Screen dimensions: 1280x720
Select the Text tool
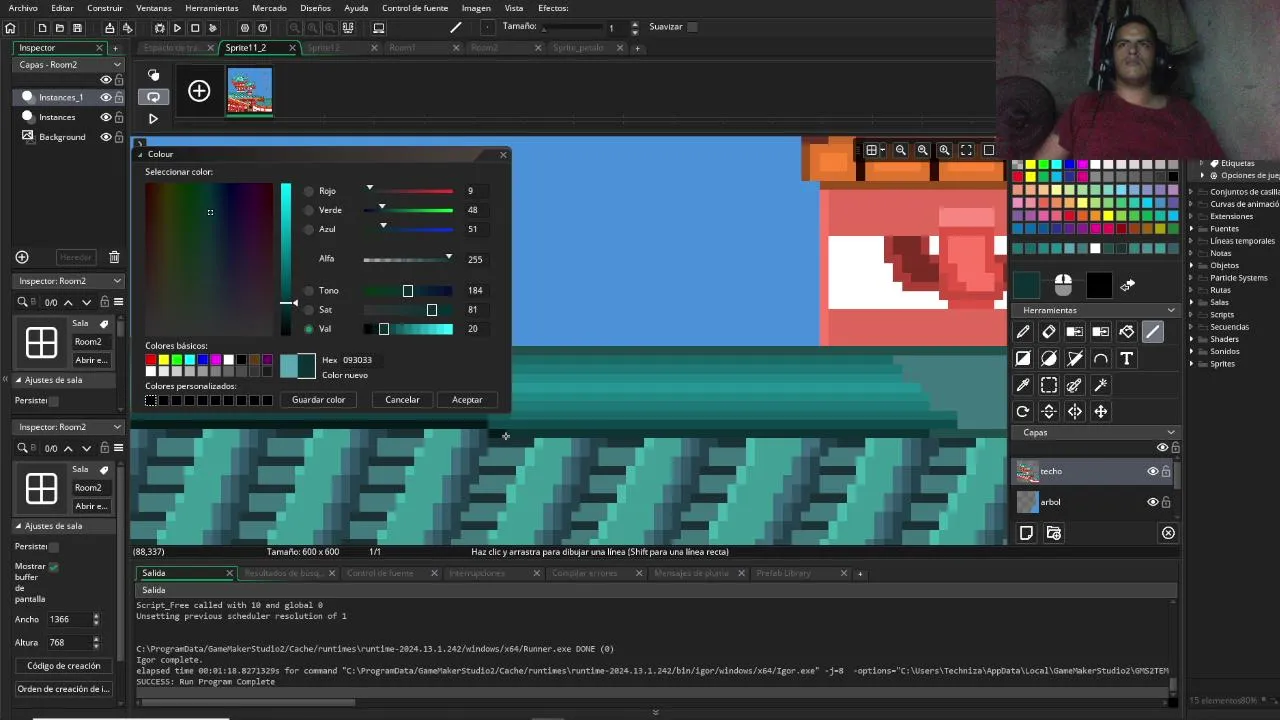pyautogui.click(x=1127, y=358)
